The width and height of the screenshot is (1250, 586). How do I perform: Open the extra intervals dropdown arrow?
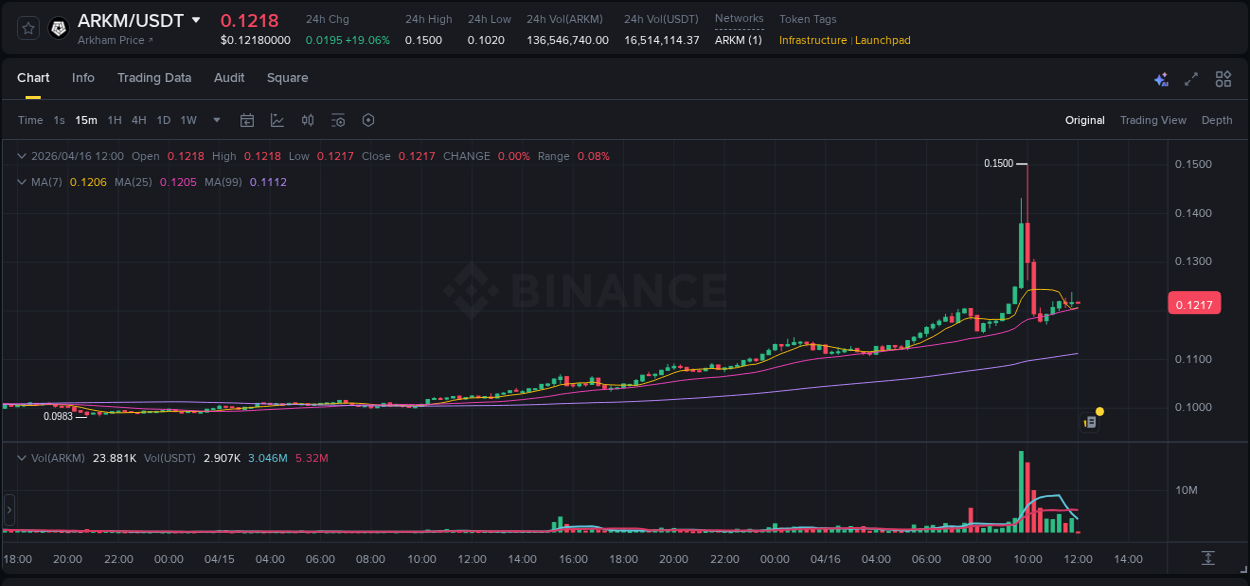215,120
